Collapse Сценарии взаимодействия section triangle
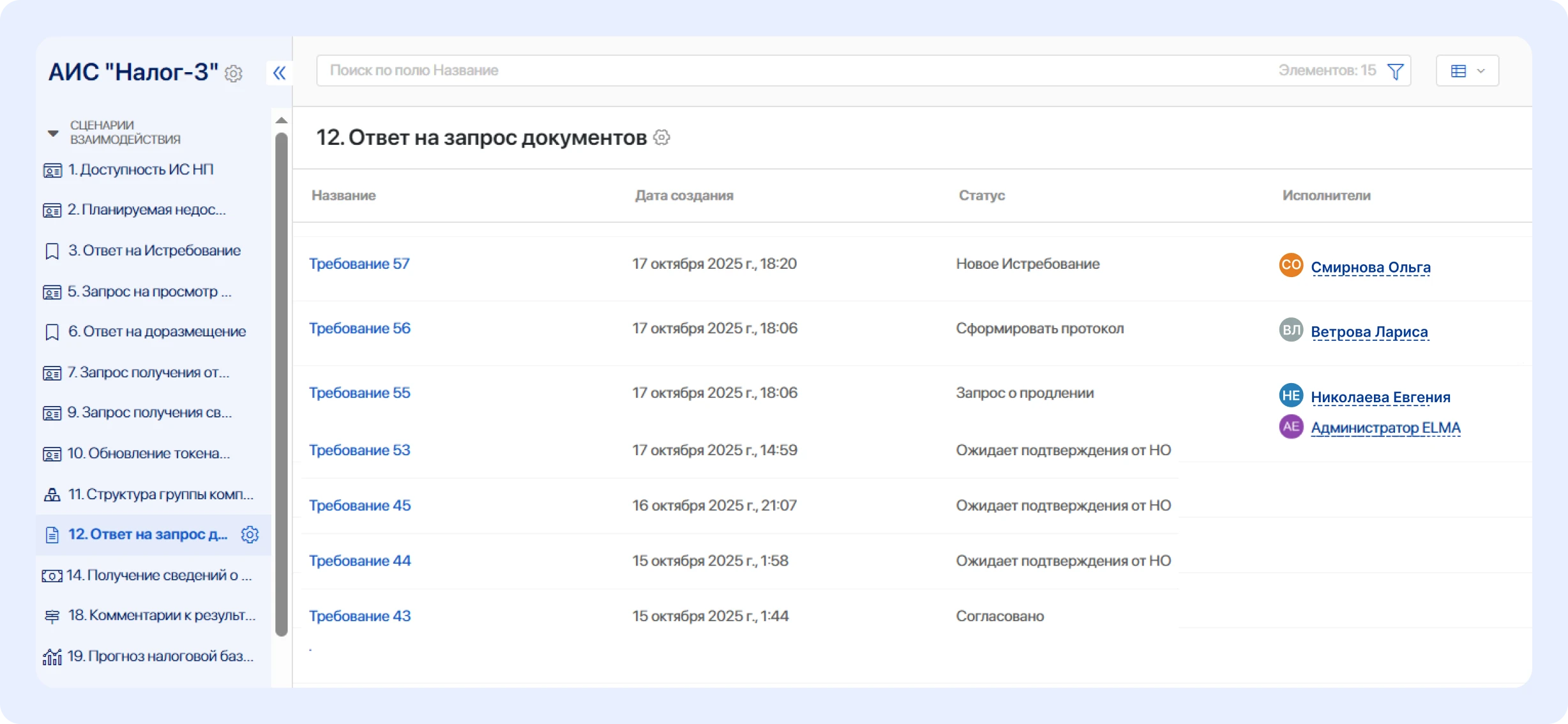Image resolution: width=1568 pixels, height=724 pixels. [53, 133]
